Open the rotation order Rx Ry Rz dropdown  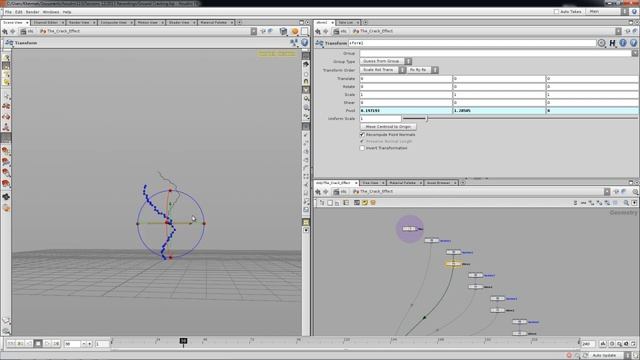422,70
